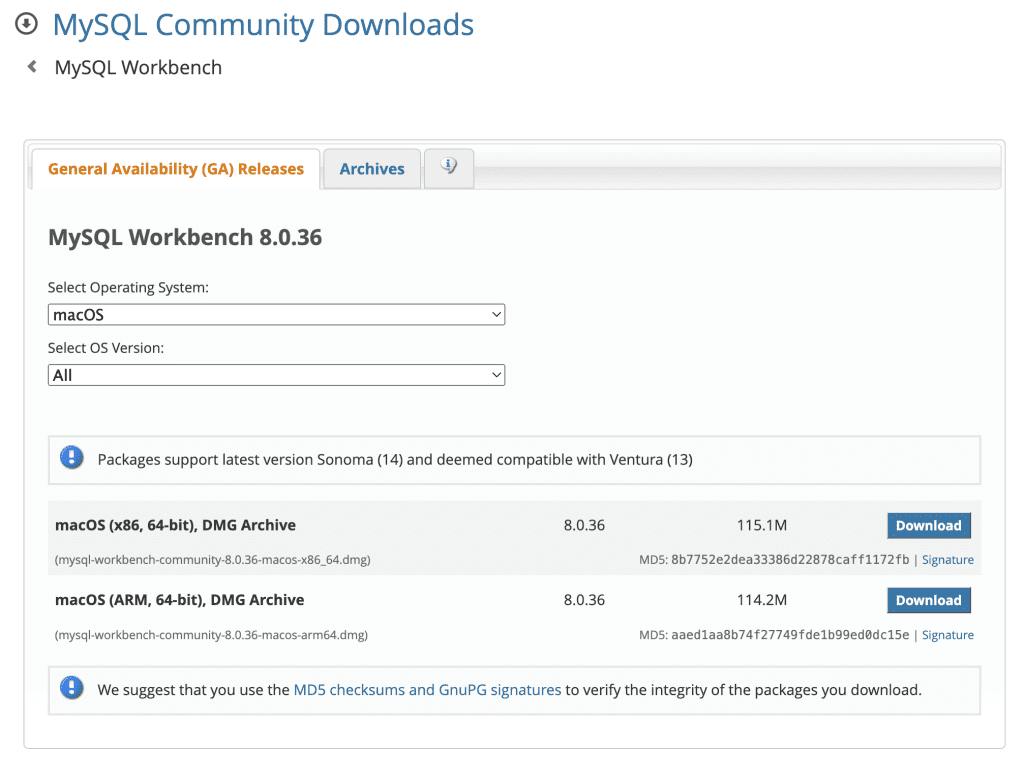
Task: Click the macOS (x86, 64-bit), DMG Archive title
Action: (176, 525)
